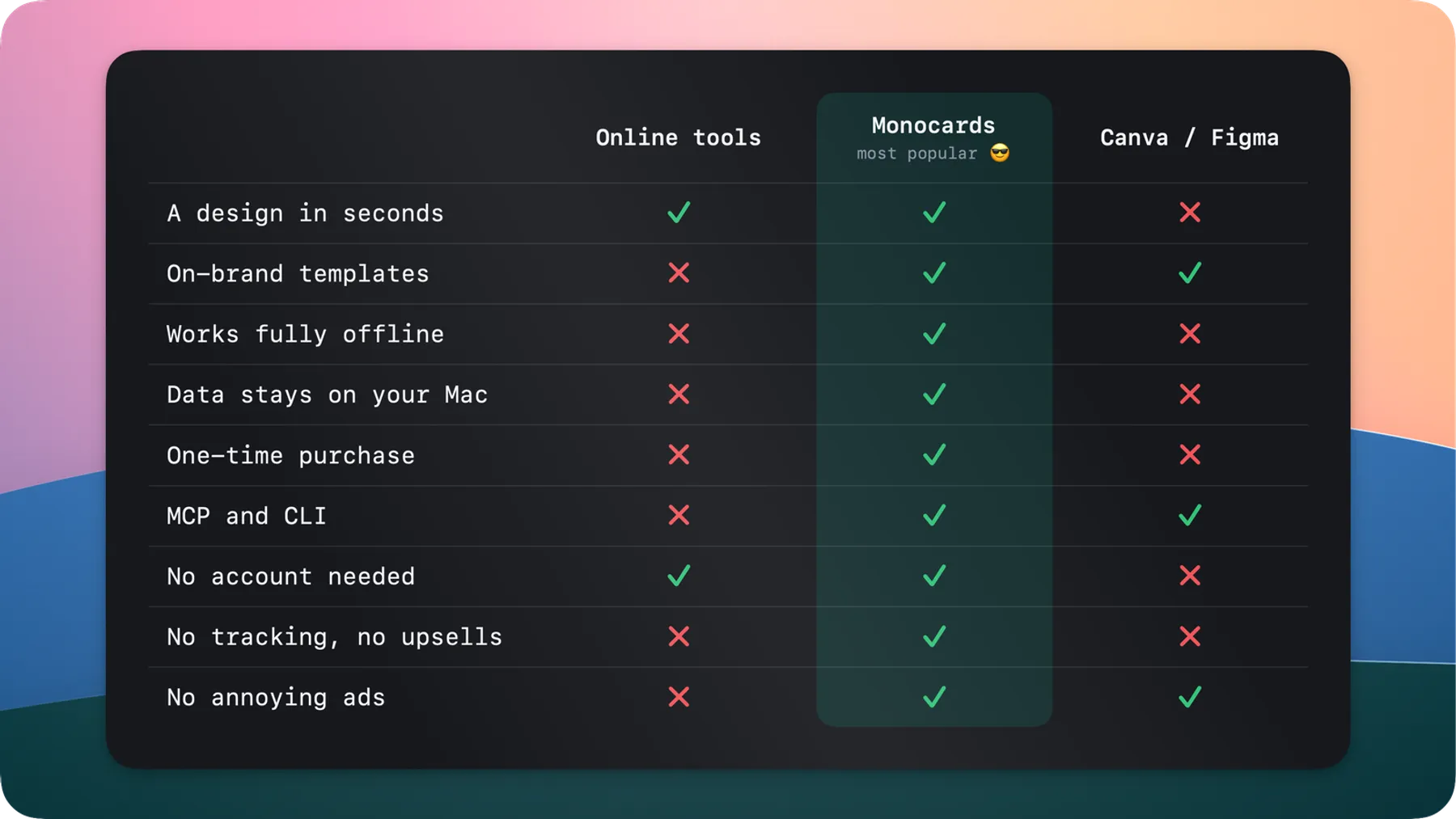1456x819 pixels.
Task: Click the Monocards checkmark for Works fully offline
Action: (934, 334)
